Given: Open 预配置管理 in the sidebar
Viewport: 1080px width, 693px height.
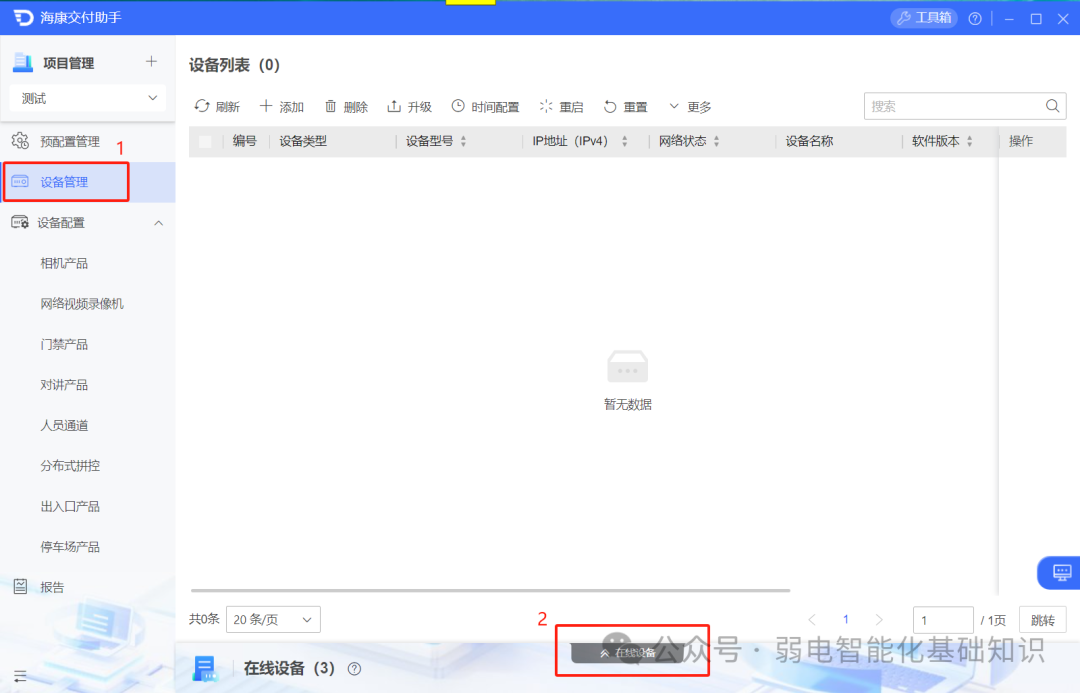Looking at the screenshot, I should 69,142.
